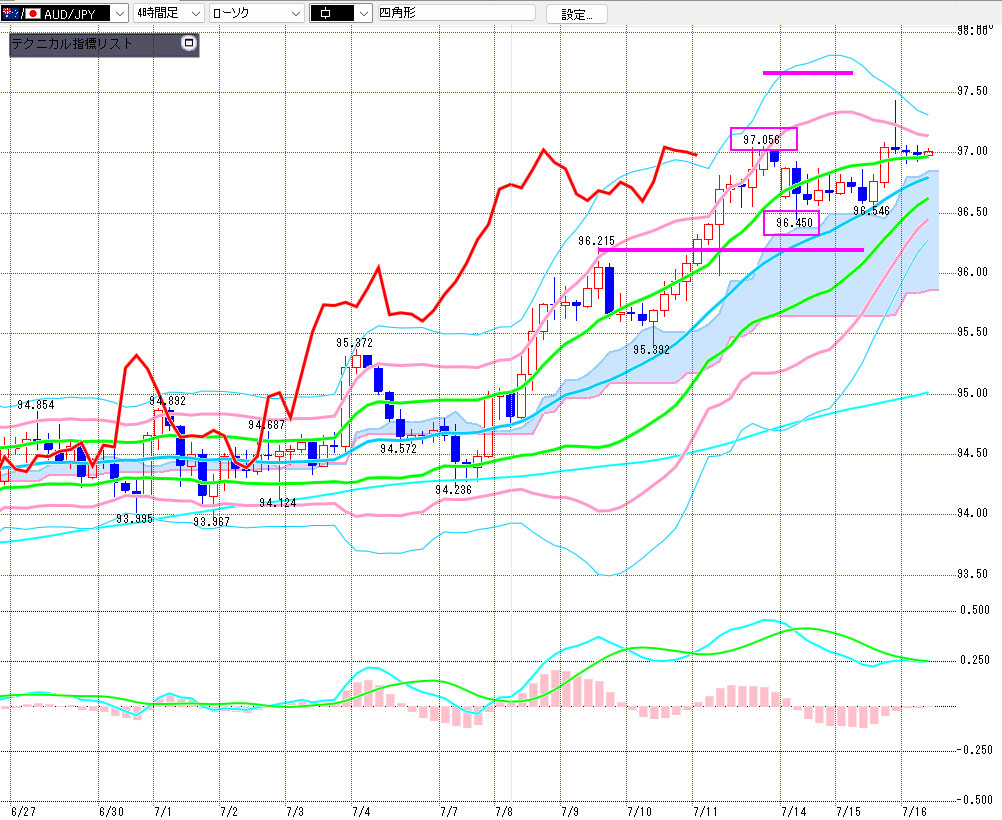
Task: Click the 95.372 high price label
Action: 354,343
